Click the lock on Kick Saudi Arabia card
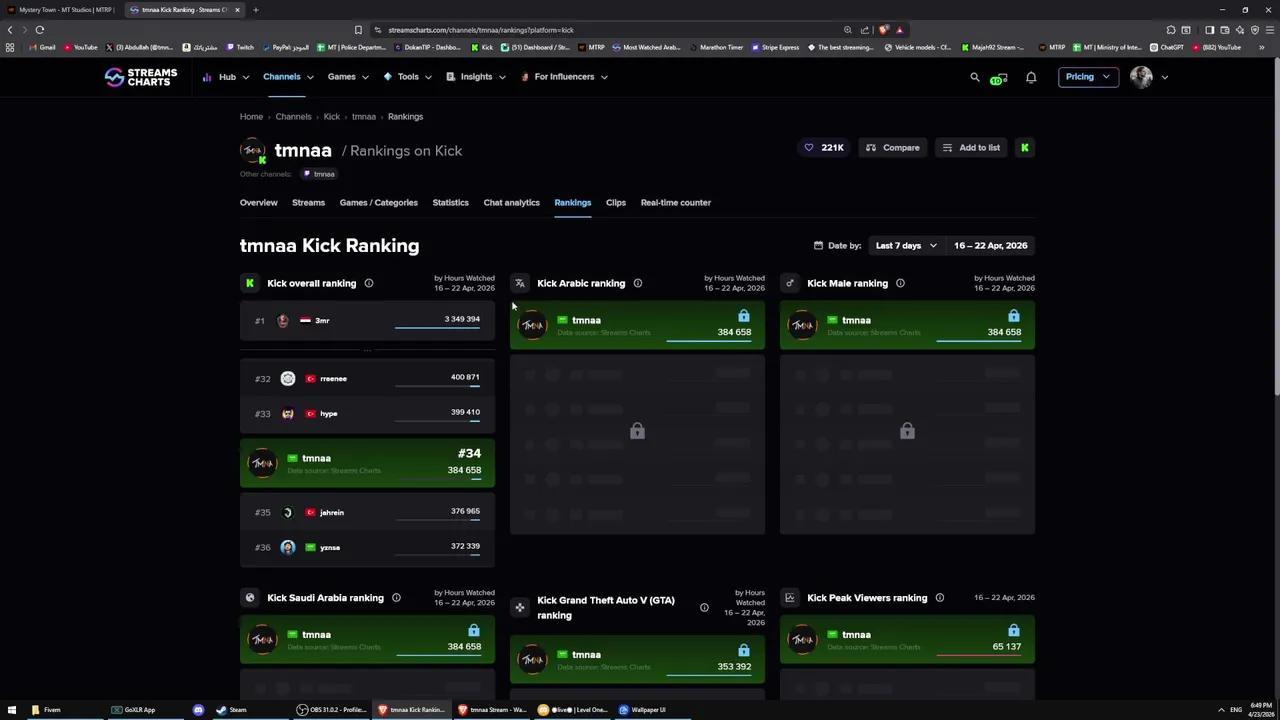The image size is (1280, 720). (473, 630)
